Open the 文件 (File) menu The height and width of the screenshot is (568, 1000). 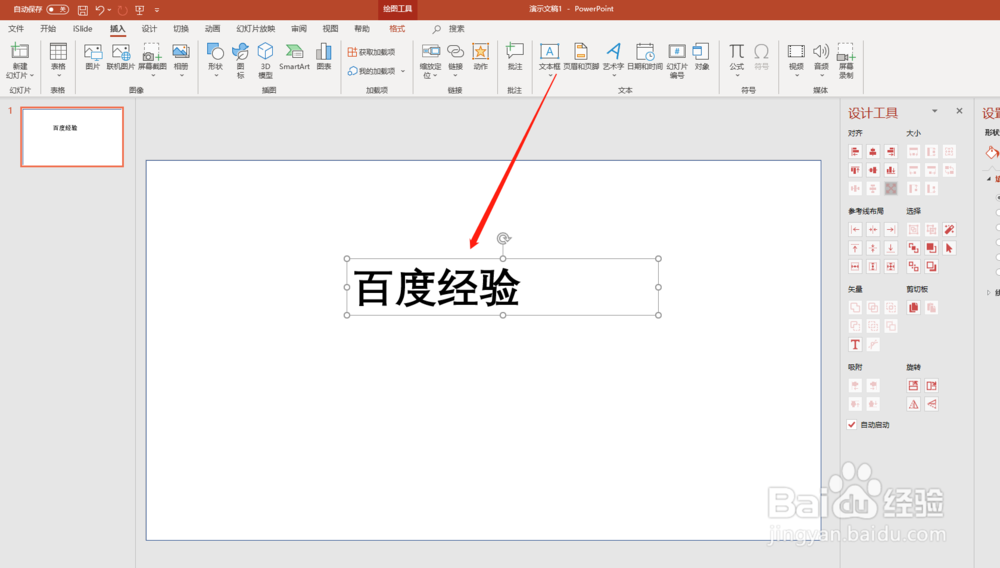pos(16,29)
